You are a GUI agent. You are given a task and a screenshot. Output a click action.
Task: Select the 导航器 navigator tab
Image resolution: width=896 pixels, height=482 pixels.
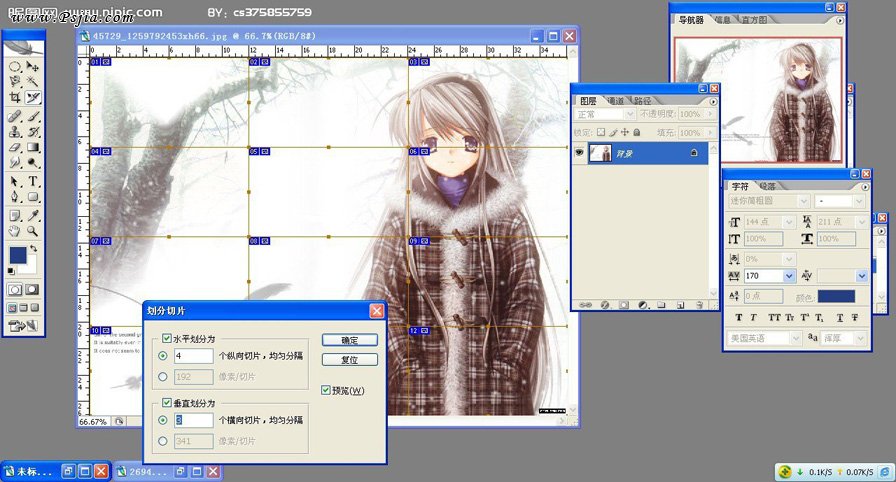tap(691, 19)
